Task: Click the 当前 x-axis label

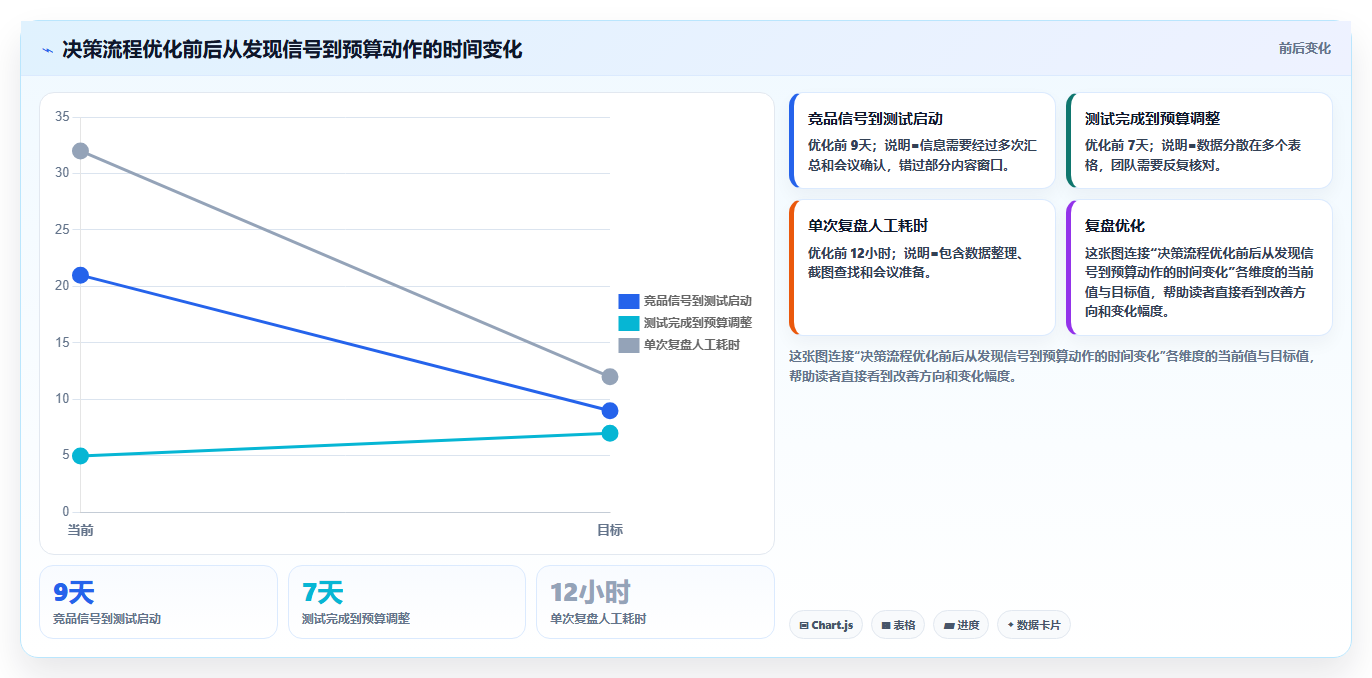Action: tap(81, 530)
